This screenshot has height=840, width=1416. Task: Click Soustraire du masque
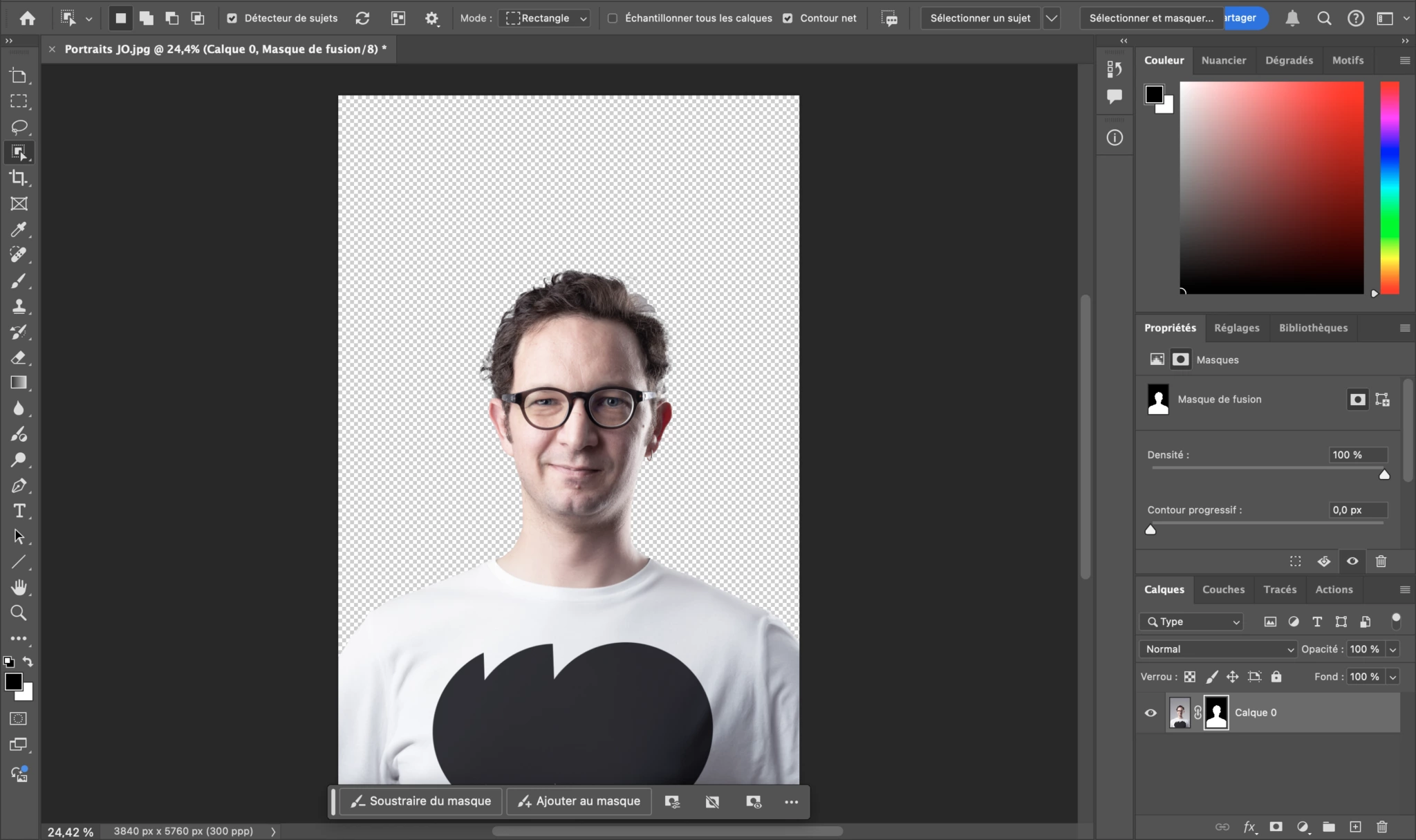tap(420, 801)
